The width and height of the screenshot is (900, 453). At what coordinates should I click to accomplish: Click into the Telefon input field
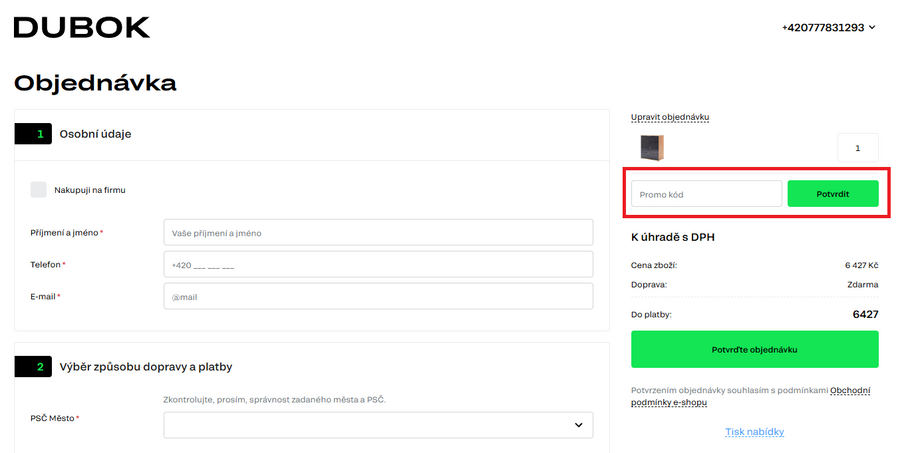(378, 265)
